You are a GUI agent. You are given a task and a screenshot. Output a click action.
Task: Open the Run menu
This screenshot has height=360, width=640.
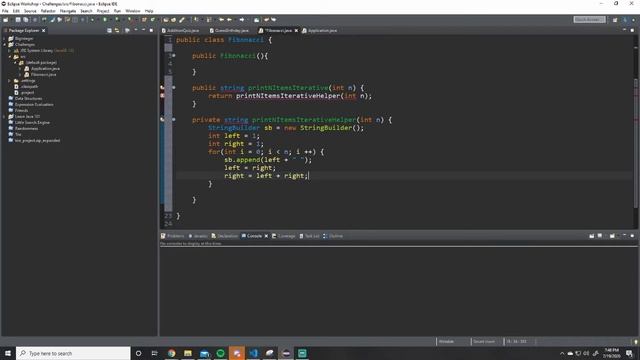tap(117, 11)
